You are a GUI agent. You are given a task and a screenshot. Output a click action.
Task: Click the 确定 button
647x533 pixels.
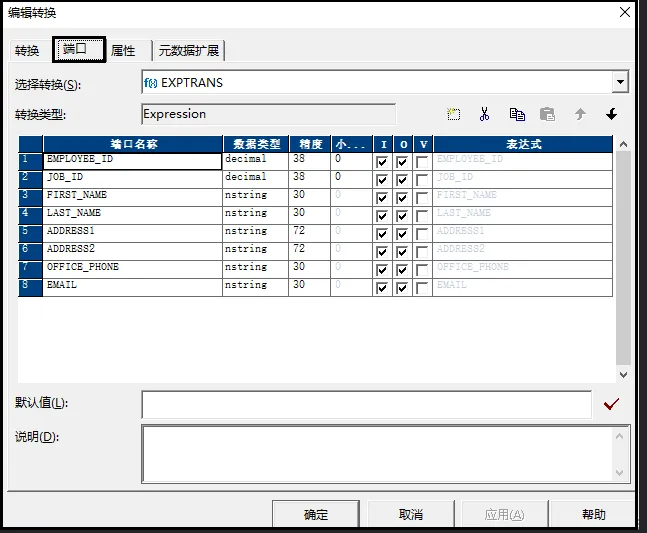(316, 514)
